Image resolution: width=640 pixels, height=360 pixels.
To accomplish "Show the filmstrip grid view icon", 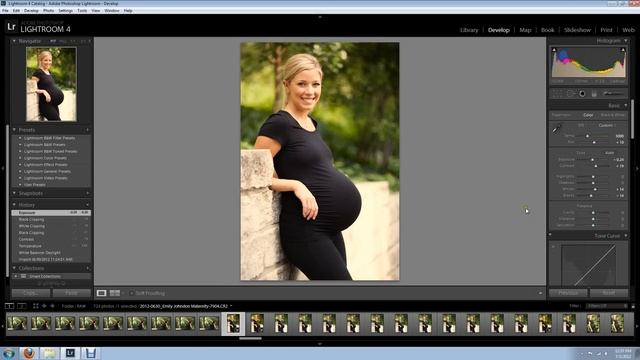I will click(36, 306).
